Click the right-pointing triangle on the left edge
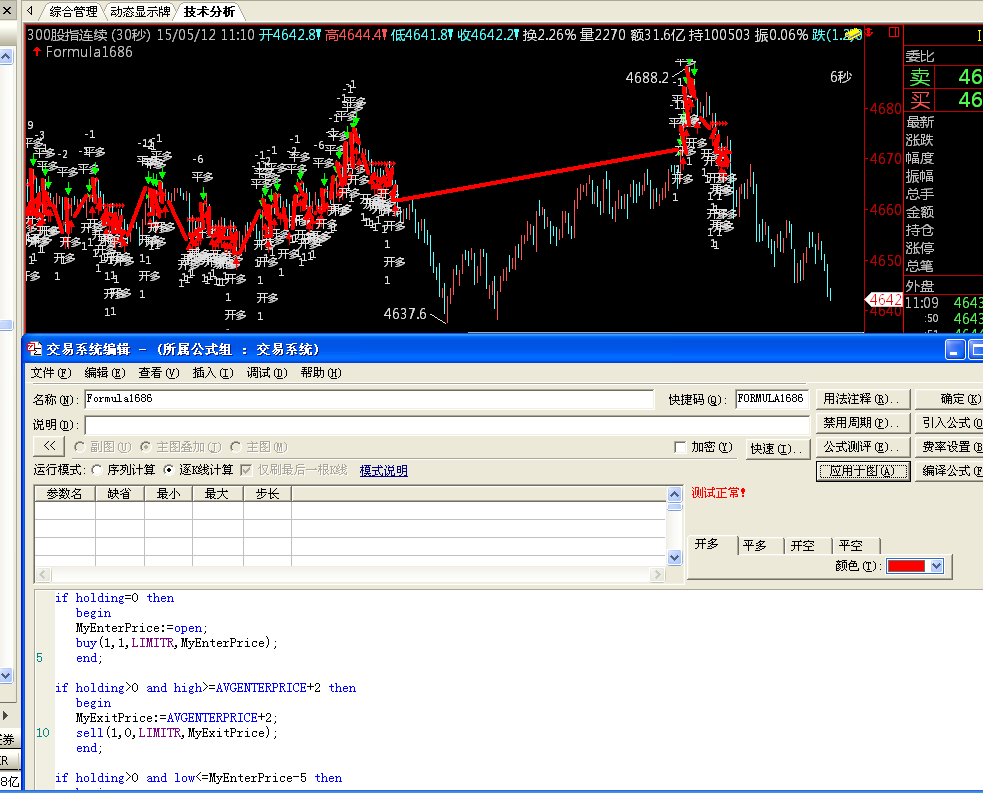Screen dimensions: 983x793 pyautogui.click(x=6, y=715)
